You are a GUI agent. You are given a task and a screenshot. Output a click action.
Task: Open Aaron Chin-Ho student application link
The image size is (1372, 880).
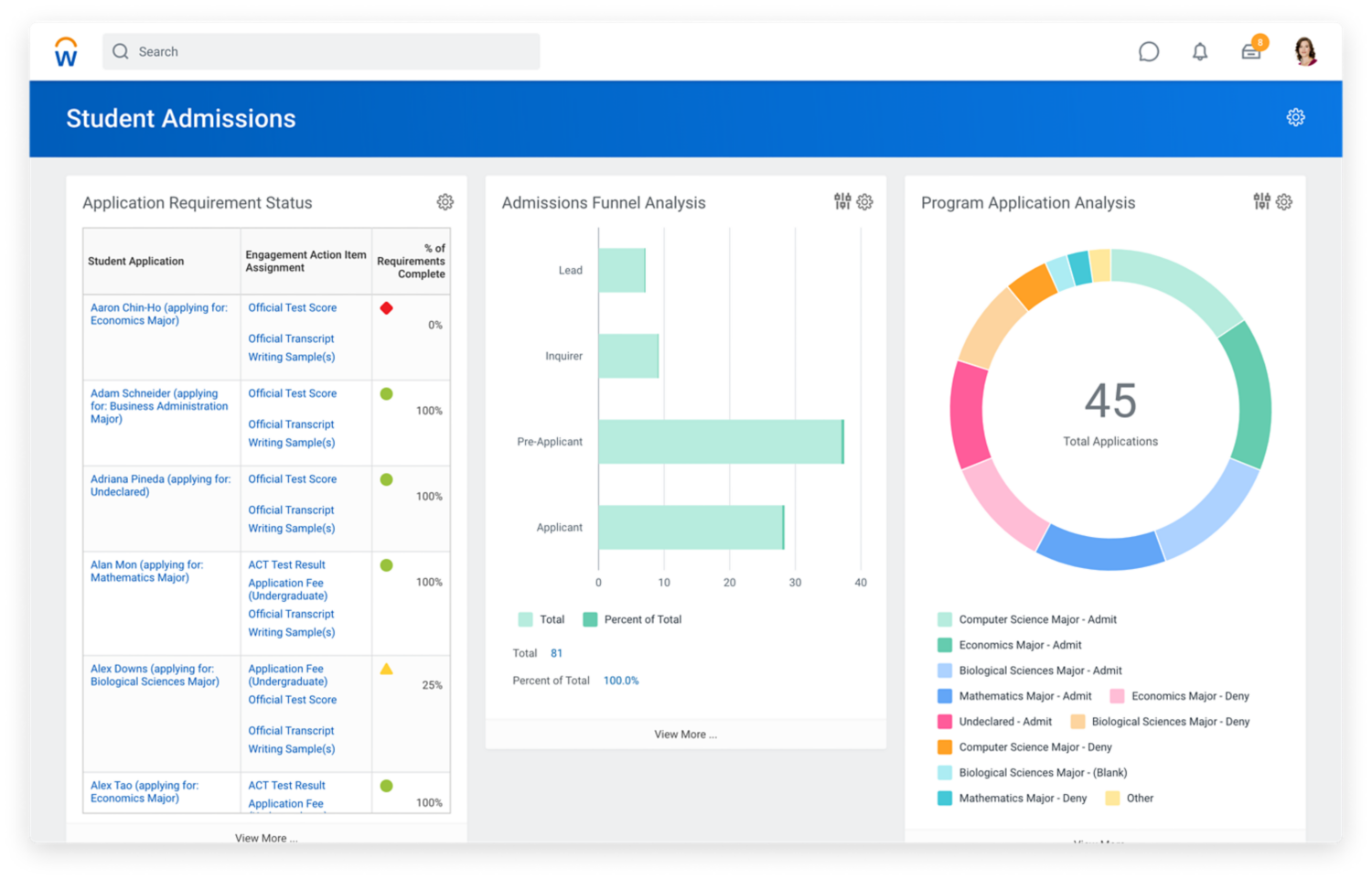point(158,314)
